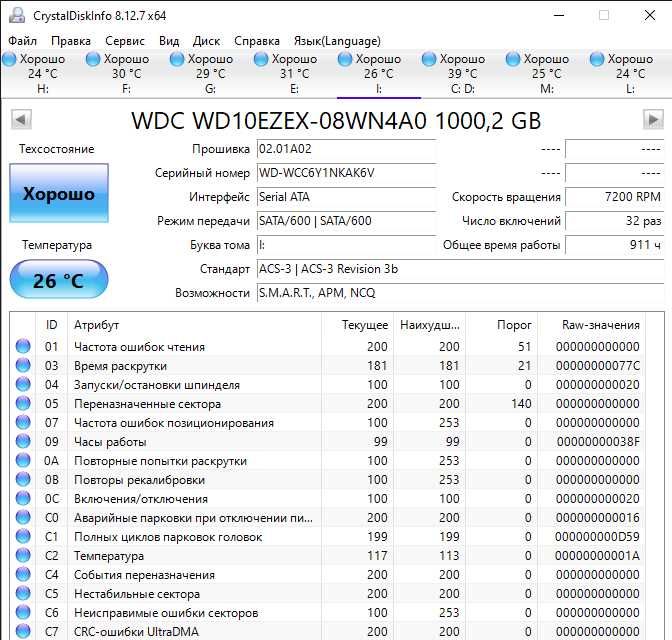Select the Частота ошибок чтения row text
Viewport: 672px width, 640px height.
click(x=139, y=347)
